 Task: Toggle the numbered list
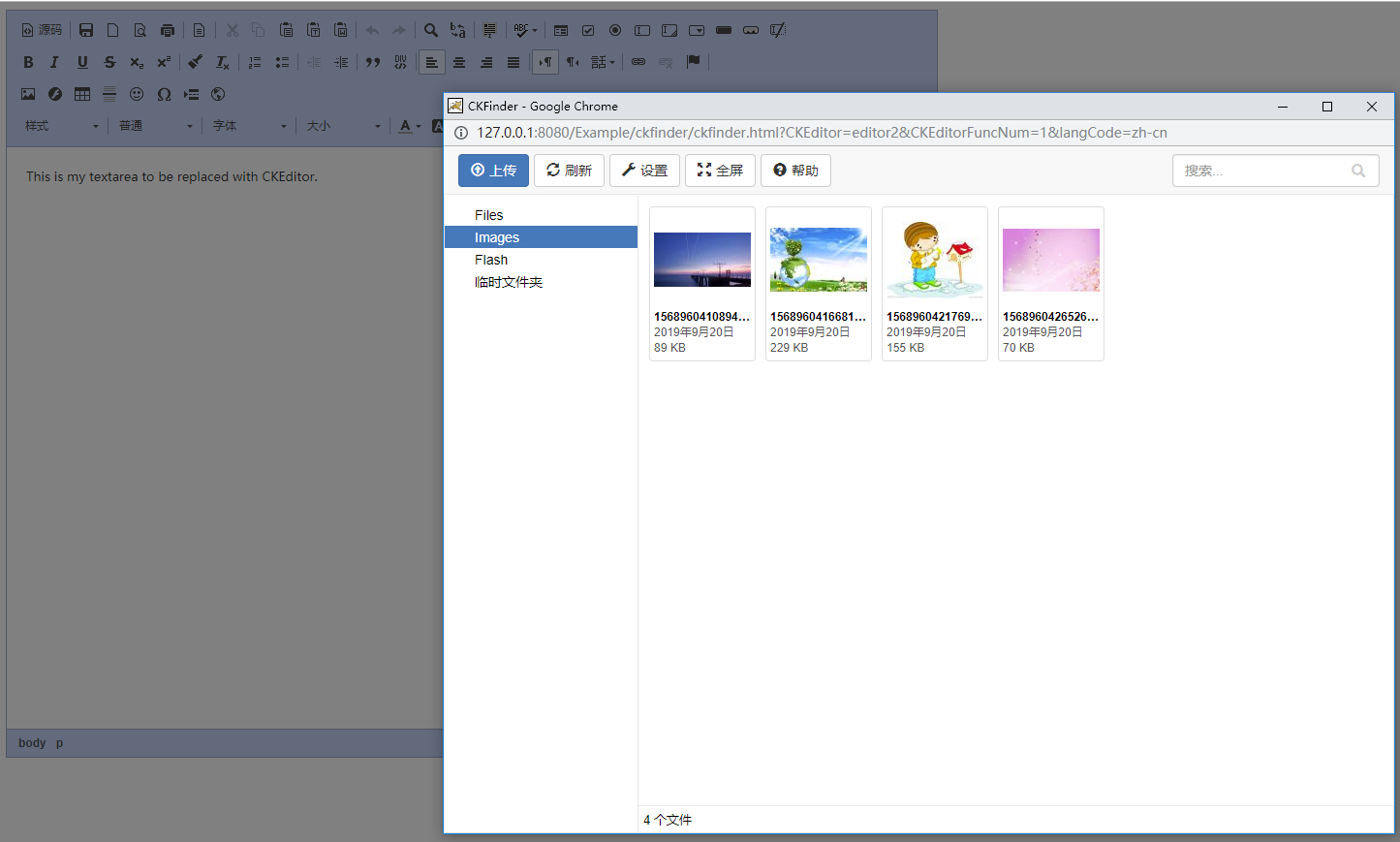(x=254, y=61)
